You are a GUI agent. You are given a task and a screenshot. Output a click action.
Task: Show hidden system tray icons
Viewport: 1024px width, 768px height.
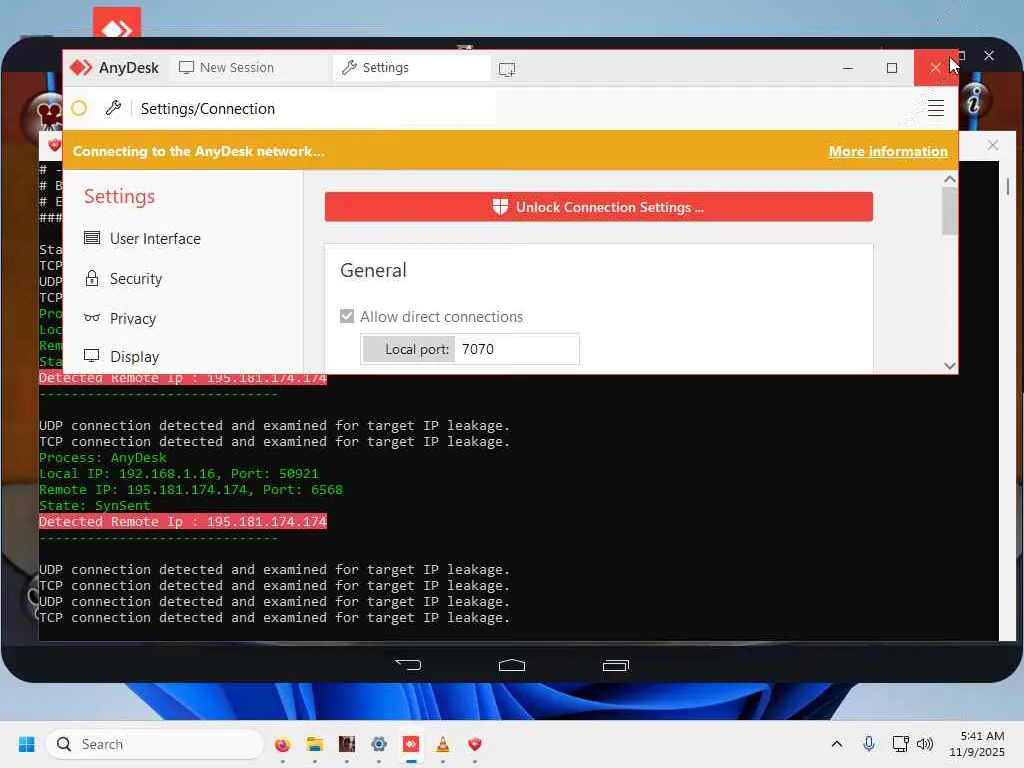[x=837, y=744]
